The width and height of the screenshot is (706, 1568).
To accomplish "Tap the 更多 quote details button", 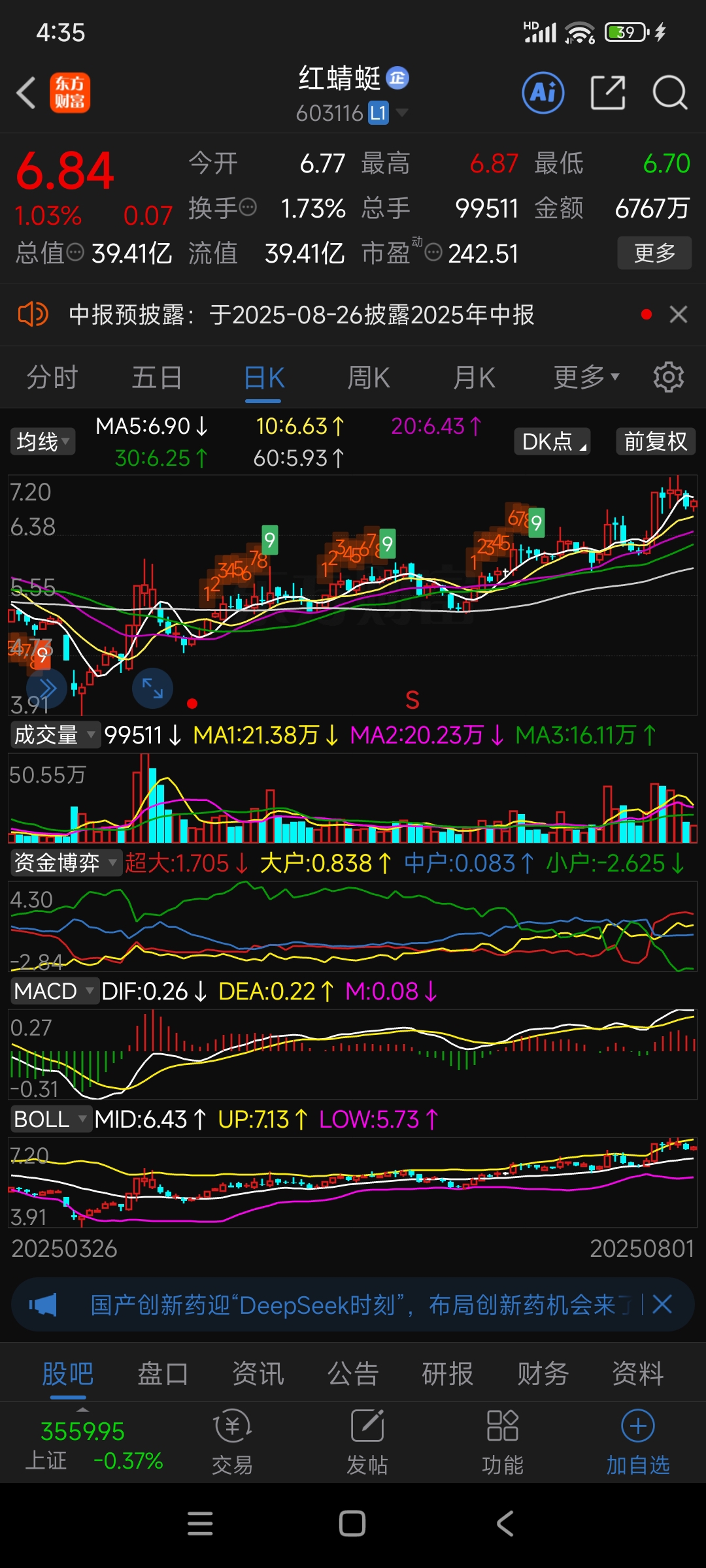I will pyautogui.click(x=654, y=253).
